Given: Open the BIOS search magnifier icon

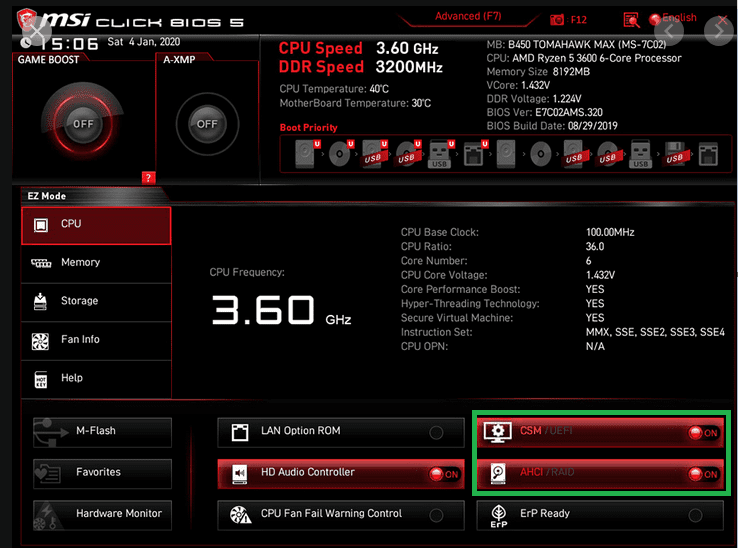Looking at the screenshot, I should [631, 20].
